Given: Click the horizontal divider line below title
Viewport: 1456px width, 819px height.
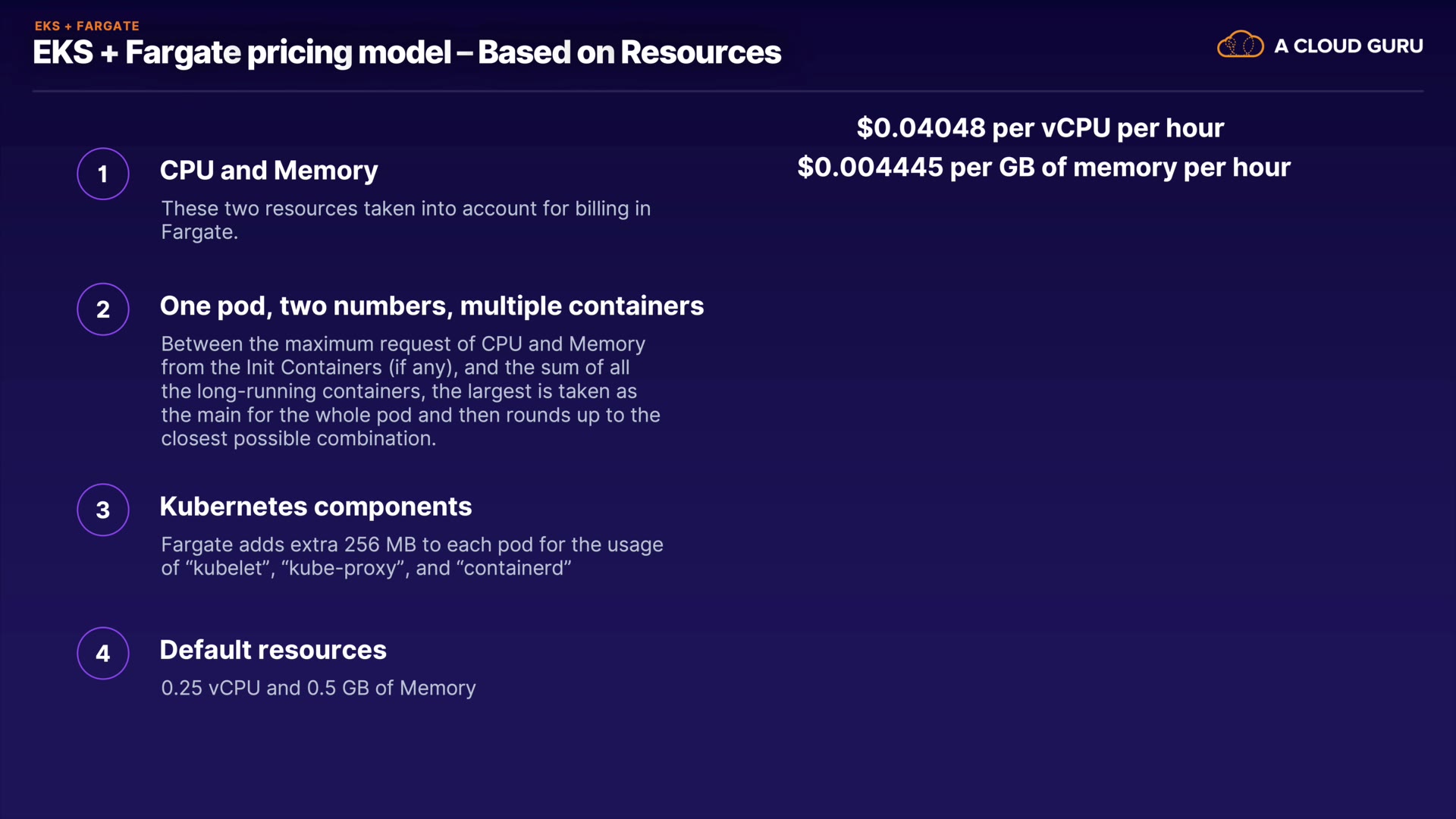Looking at the screenshot, I should [728, 91].
